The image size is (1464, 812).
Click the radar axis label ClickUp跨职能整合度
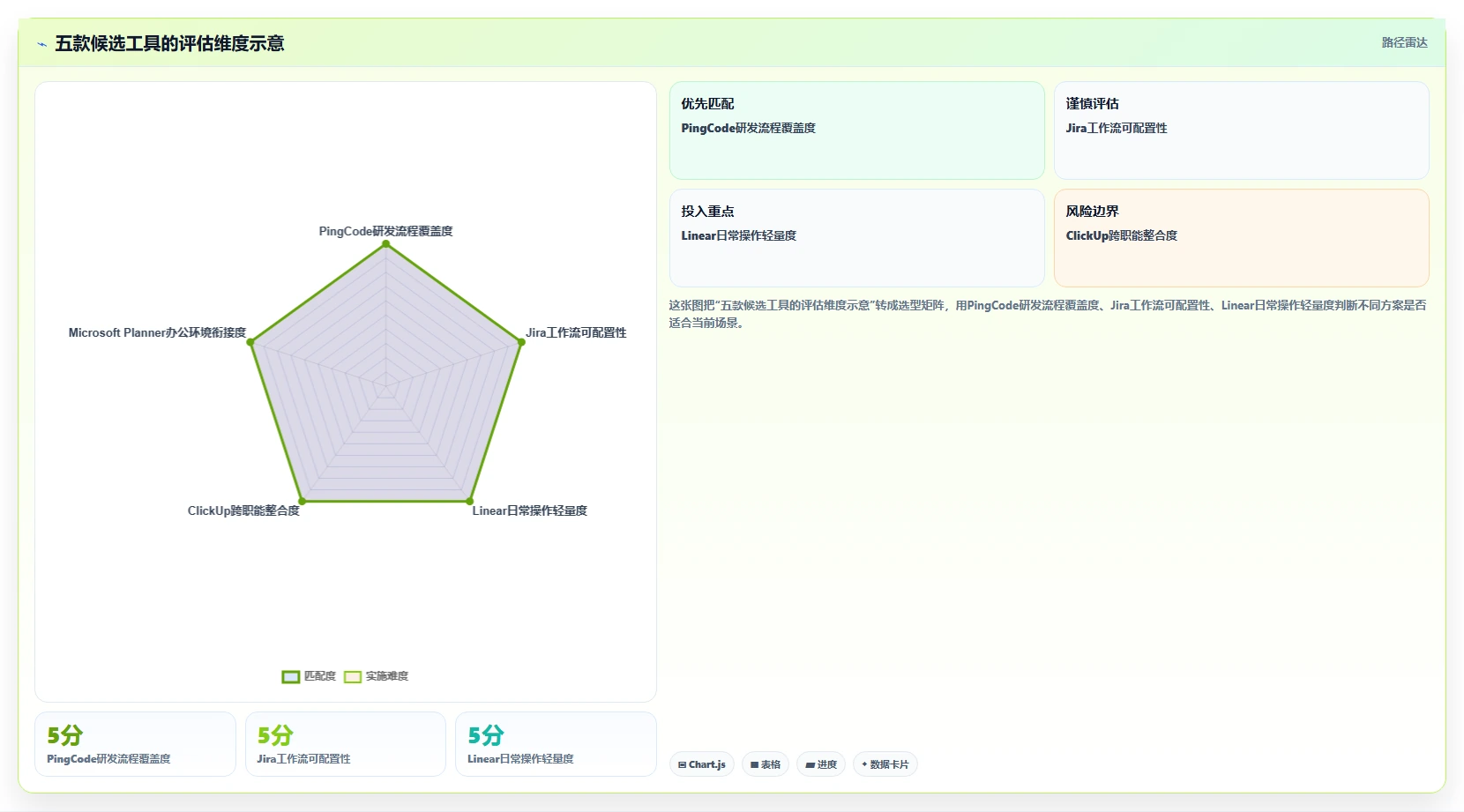243,510
